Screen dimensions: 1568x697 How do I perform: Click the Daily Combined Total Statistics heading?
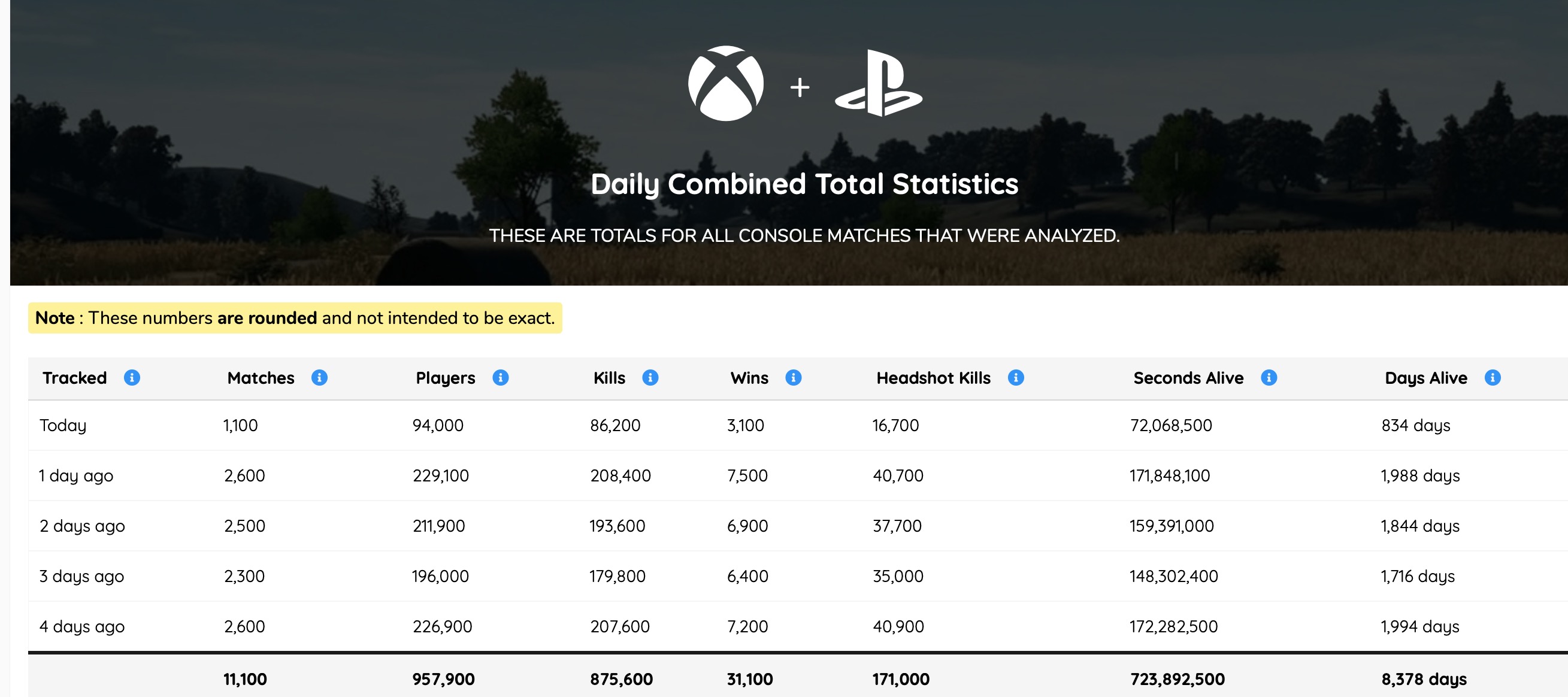point(804,184)
